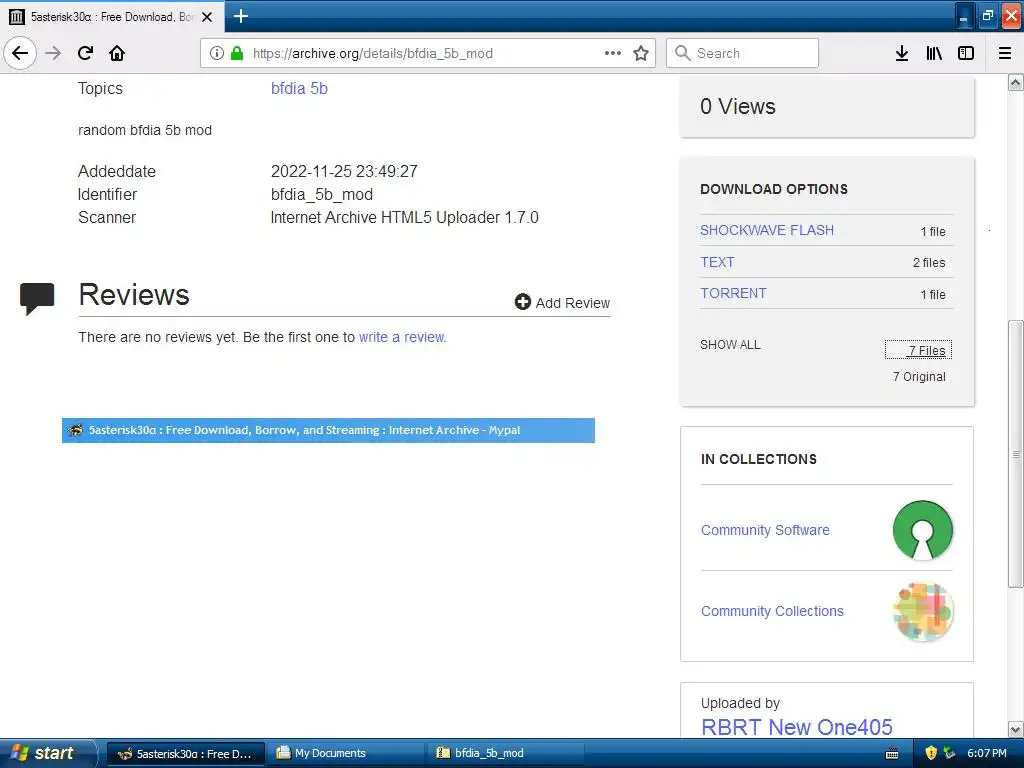Open My Documents from the taskbar
The height and width of the screenshot is (768, 1024).
pyautogui.click(x=347, y=753)
